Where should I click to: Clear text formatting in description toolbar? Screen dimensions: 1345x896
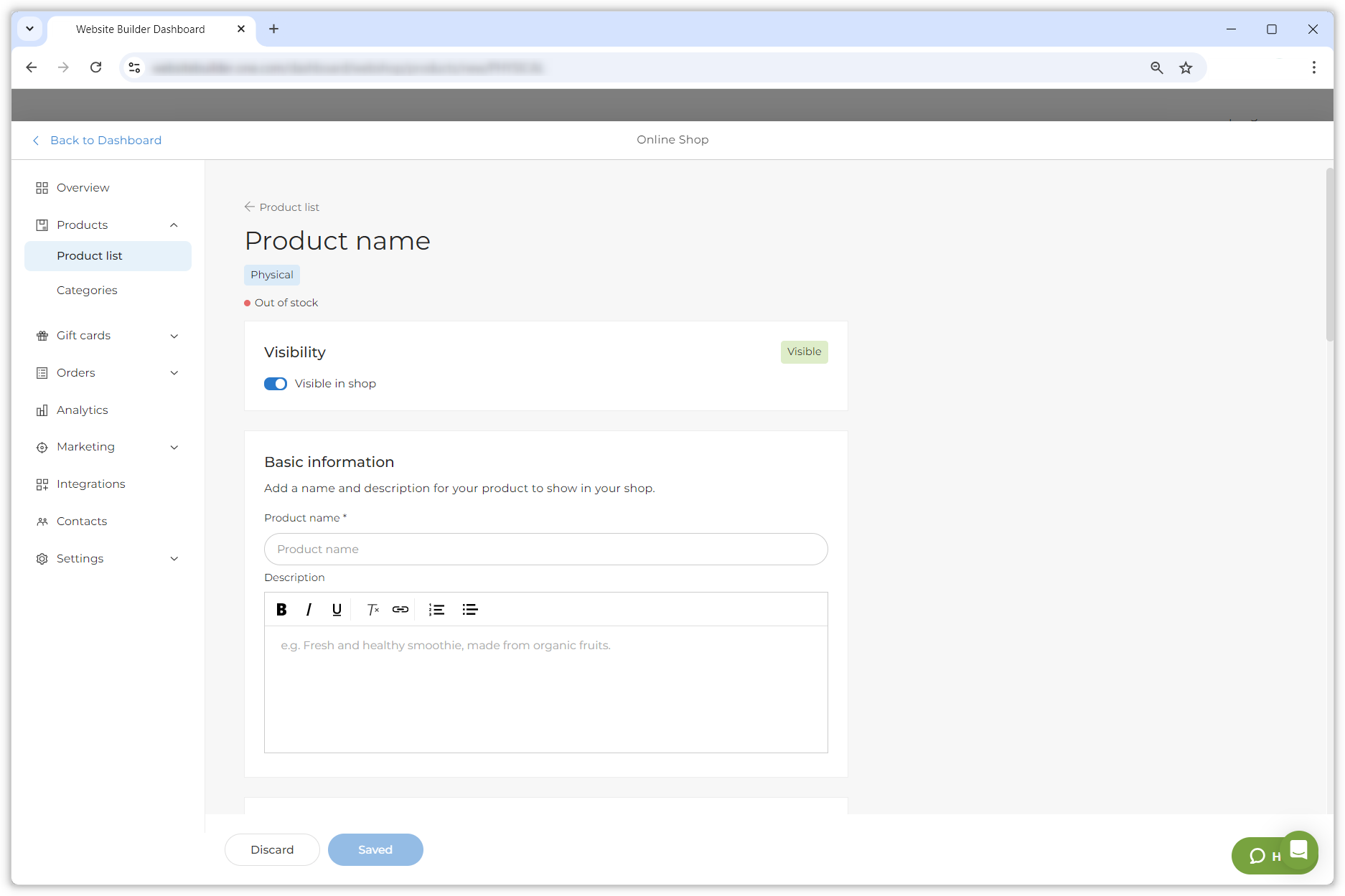coord(372,610)
